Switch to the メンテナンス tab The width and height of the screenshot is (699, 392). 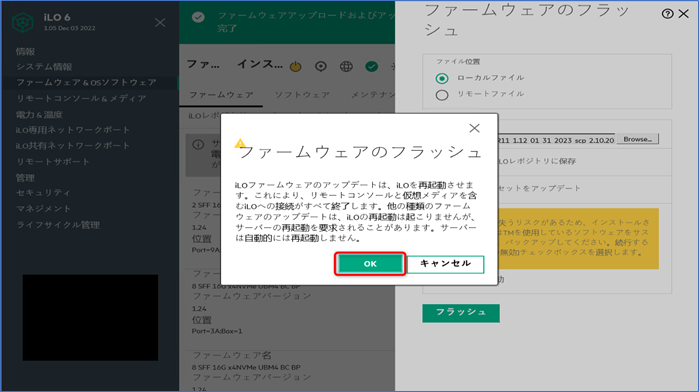[373, 95]
